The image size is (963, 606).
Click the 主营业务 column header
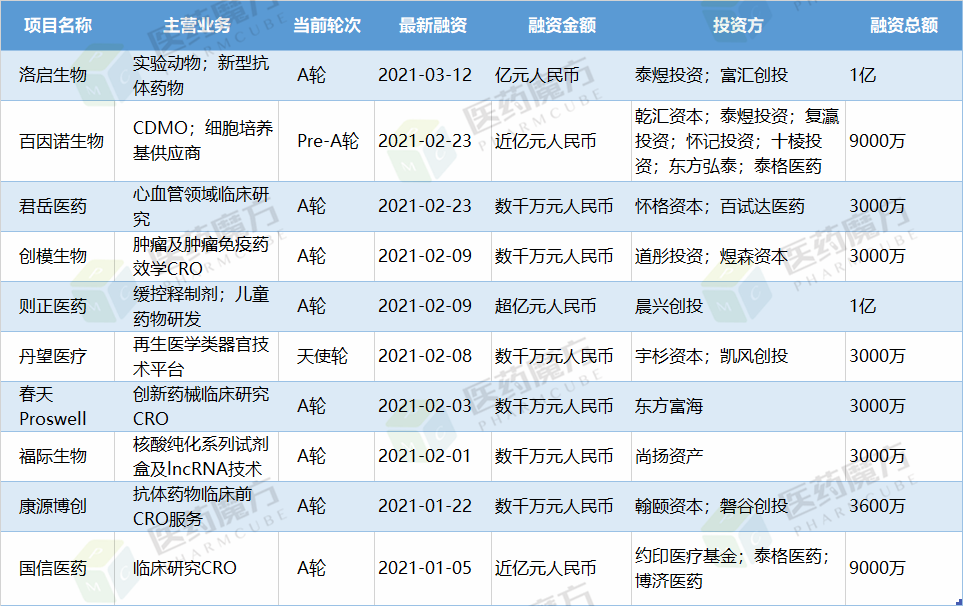pyautogui.click(x=197, y=25)
